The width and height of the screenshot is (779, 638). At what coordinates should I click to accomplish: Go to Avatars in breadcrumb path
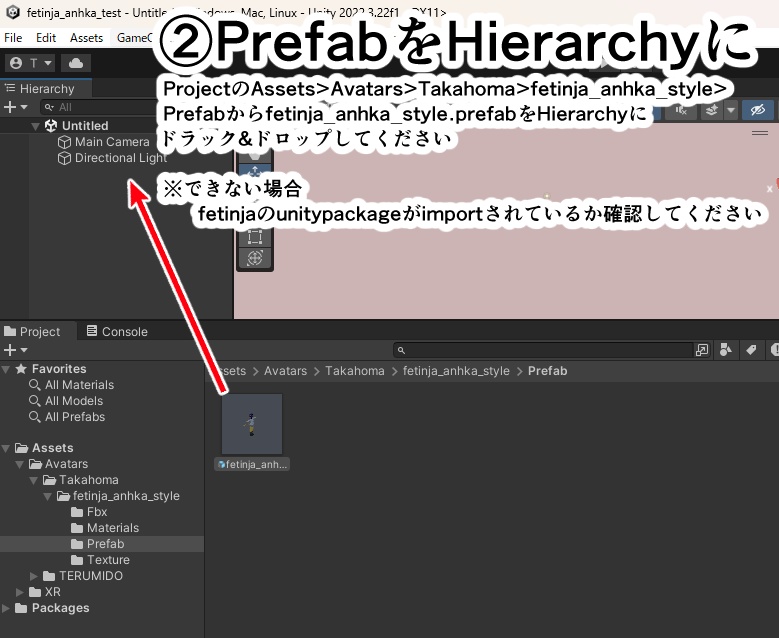(x=285, y=371)
